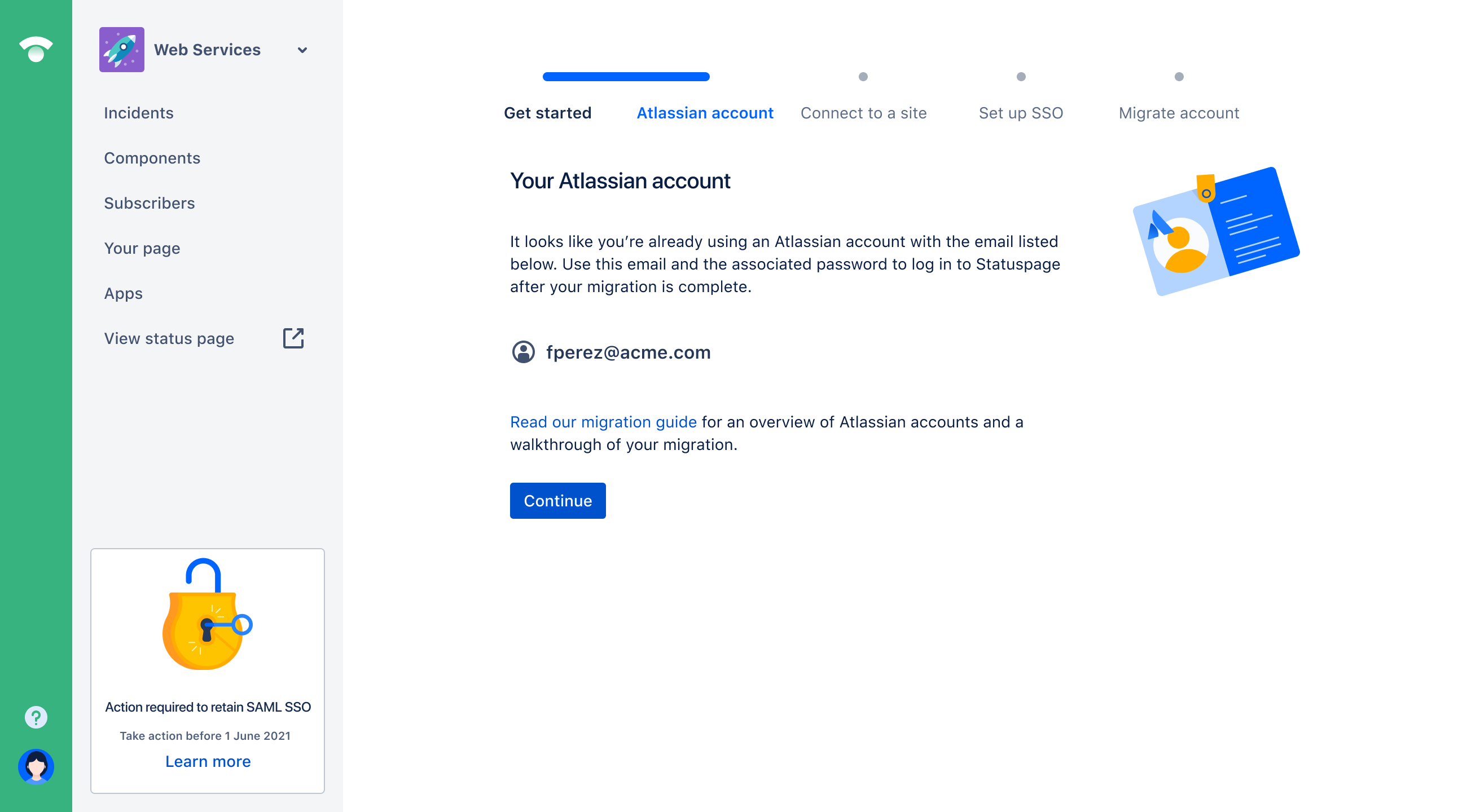Click the padlock illustration in SAML card
The width and height of the screenshot is (1467, 812).
tap(206, 614)
